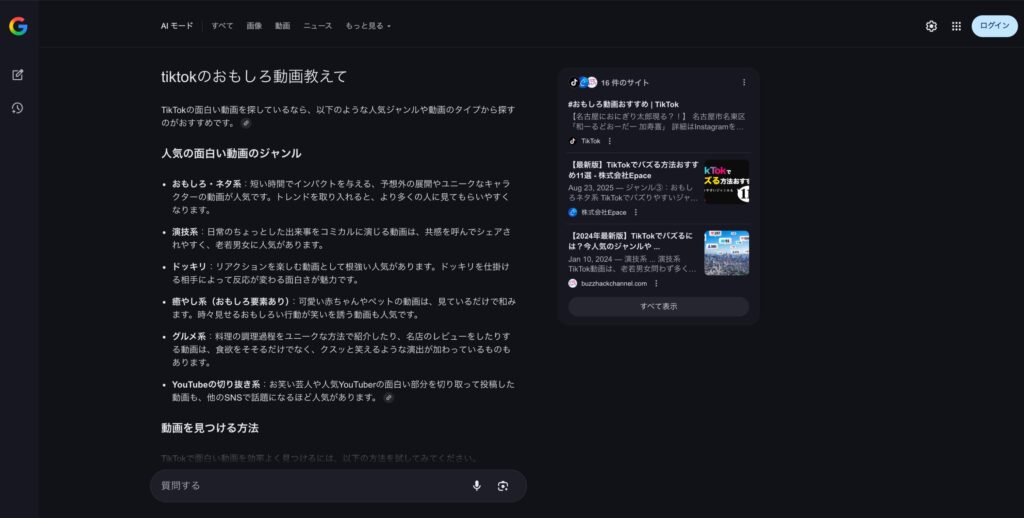Viewport: 1024px width, 518px height.
Task: Open AI Mode history icon
Action: pos(18,108)
